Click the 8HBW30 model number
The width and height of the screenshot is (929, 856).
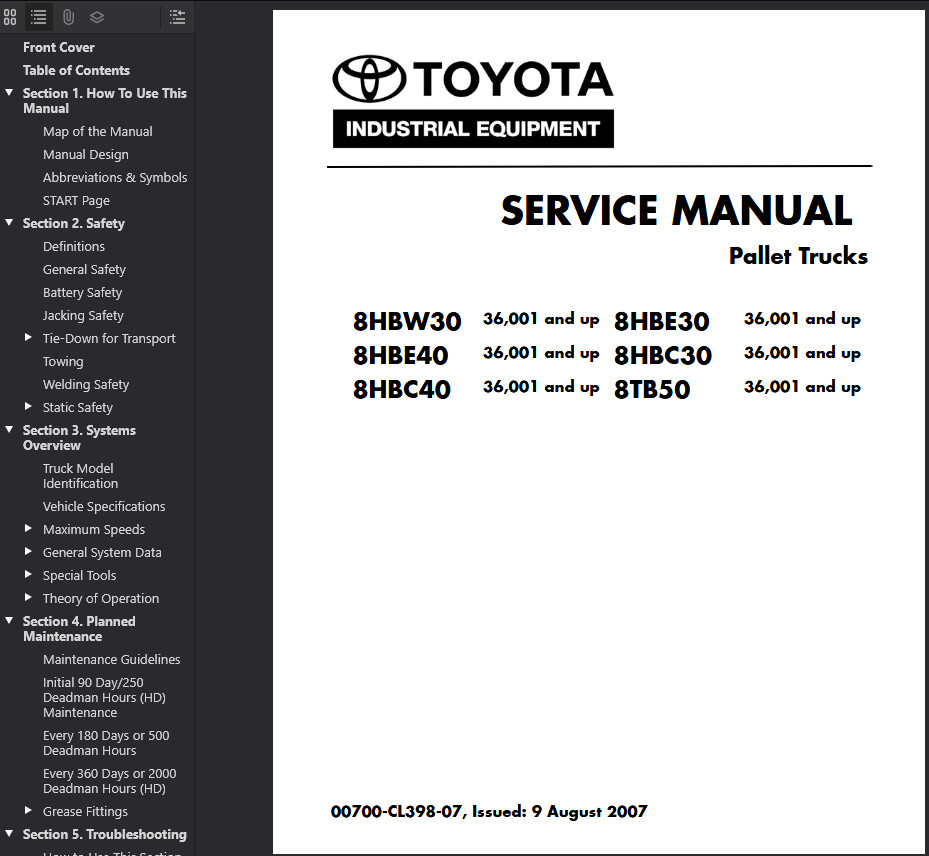pyautogui.click(x=407, y=322)
